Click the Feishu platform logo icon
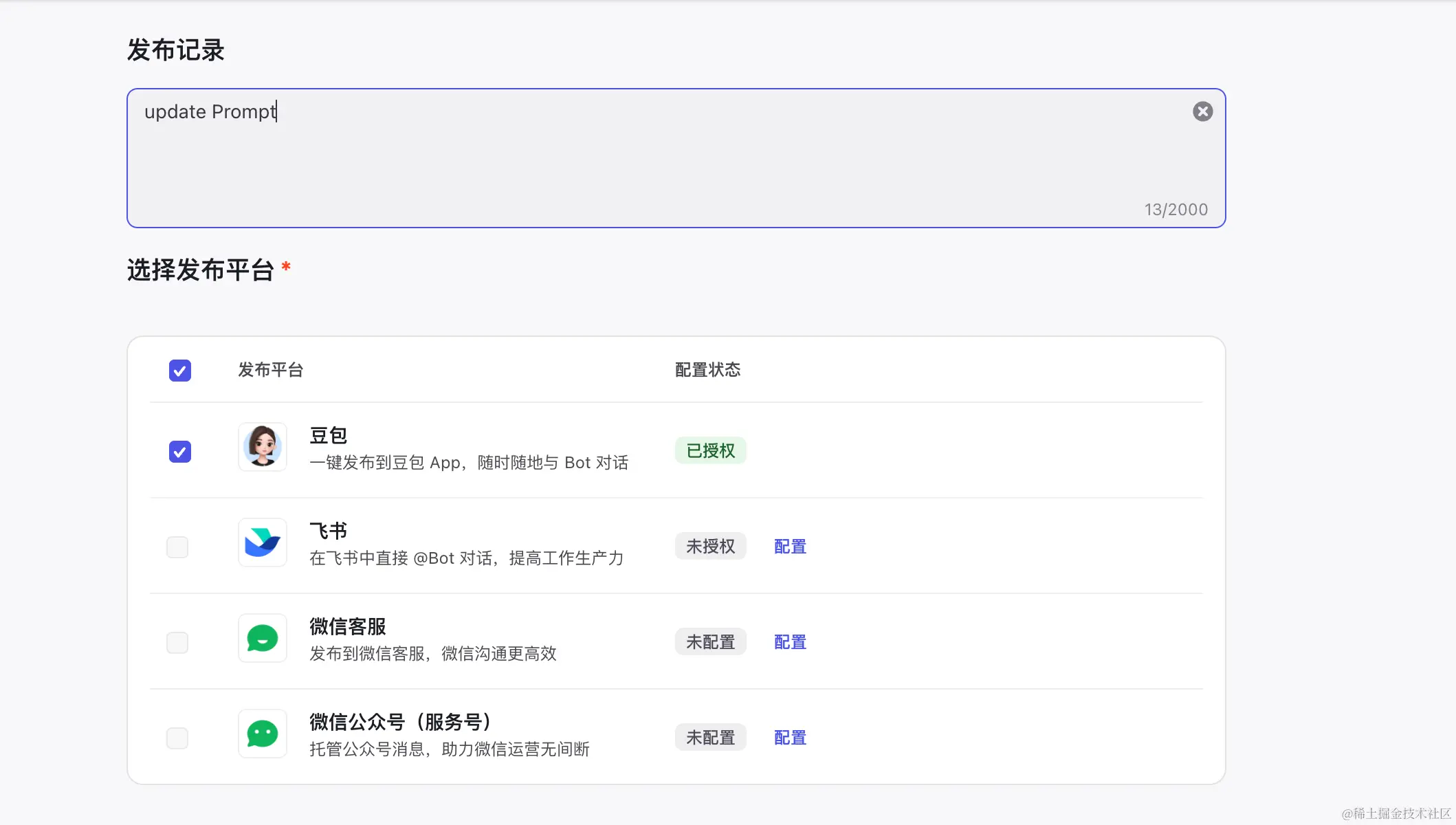Image resolution: width=1456 pixels, height=825 pixels. [x=263, y=542]
